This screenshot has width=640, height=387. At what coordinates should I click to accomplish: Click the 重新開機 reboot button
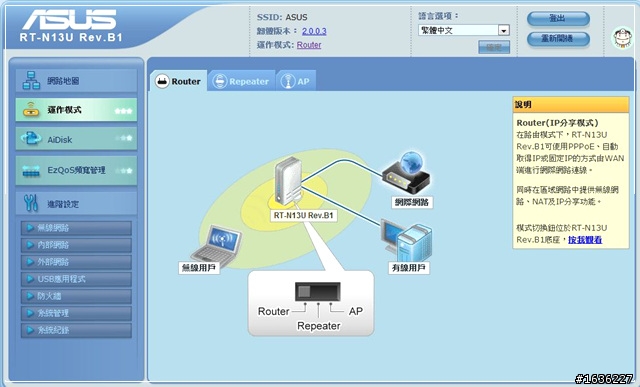tap(558, 39)
